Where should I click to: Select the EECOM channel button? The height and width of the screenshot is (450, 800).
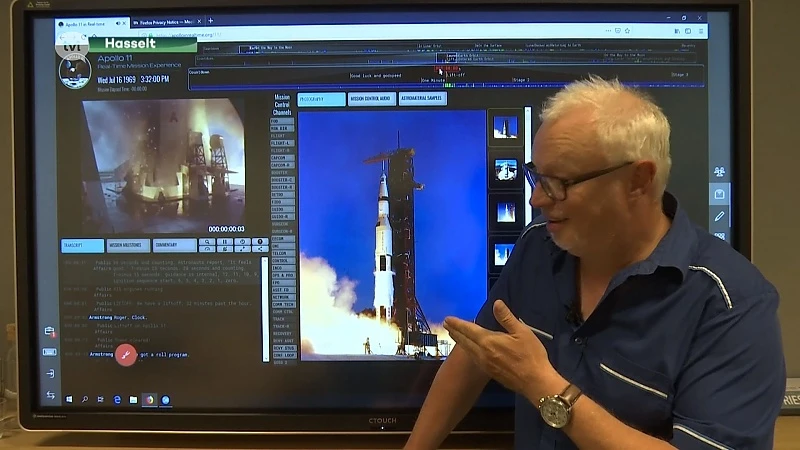pyautogui.click(x=282, y=238)
